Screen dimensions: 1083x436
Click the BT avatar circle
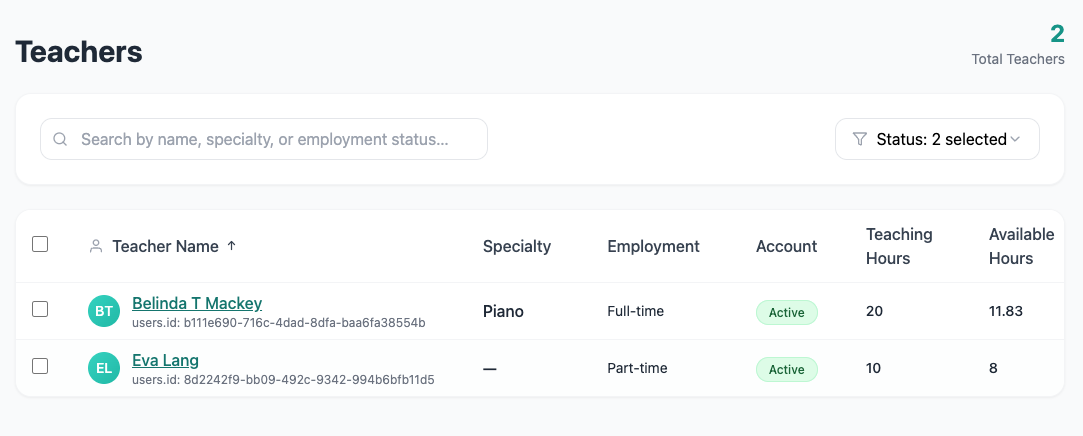coord(104,312)
